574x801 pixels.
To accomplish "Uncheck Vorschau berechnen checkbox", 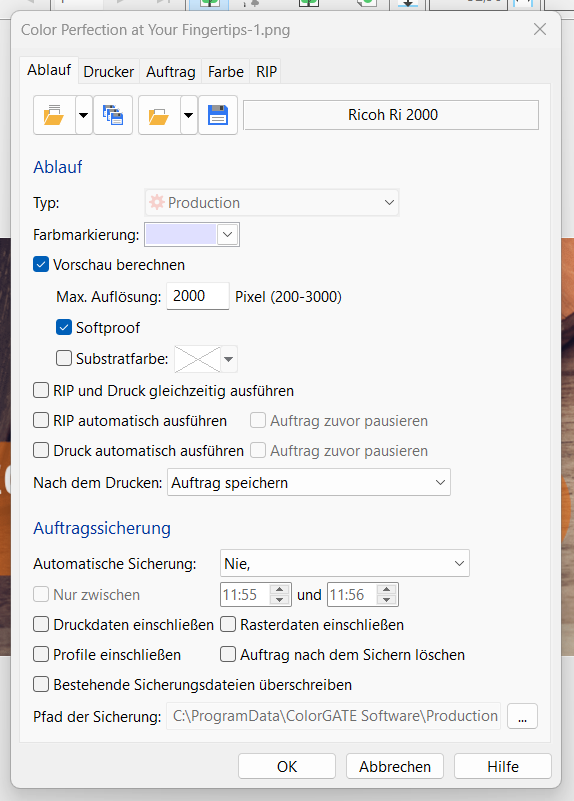I will point(41,265).
